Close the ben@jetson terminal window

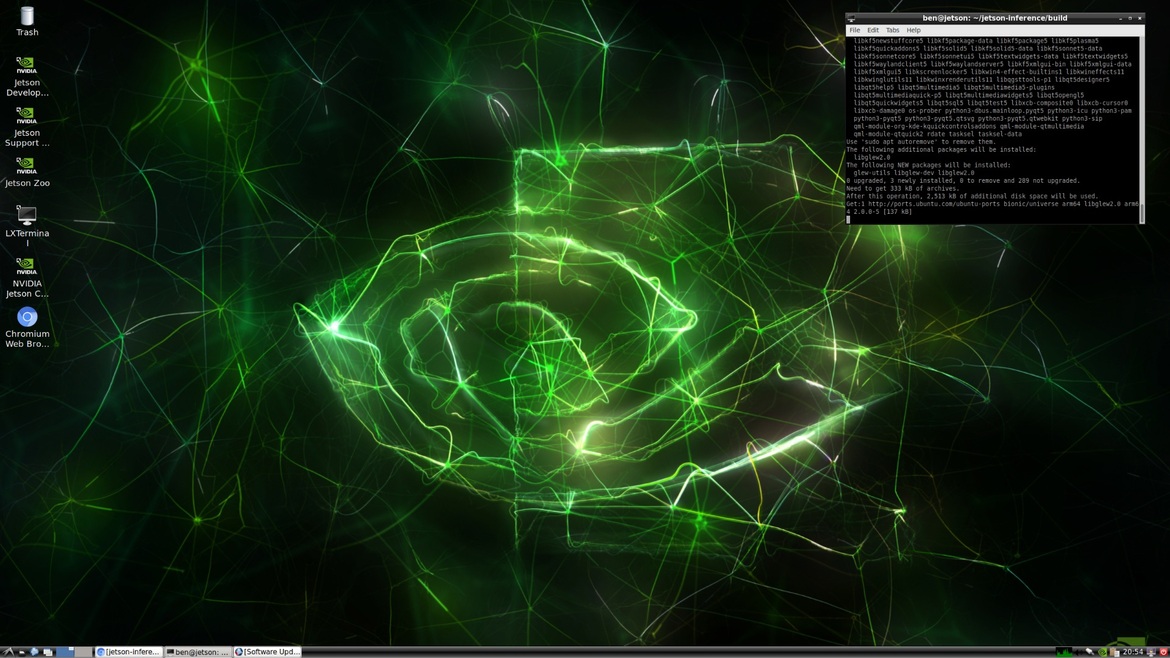[x=1139, y=18]
